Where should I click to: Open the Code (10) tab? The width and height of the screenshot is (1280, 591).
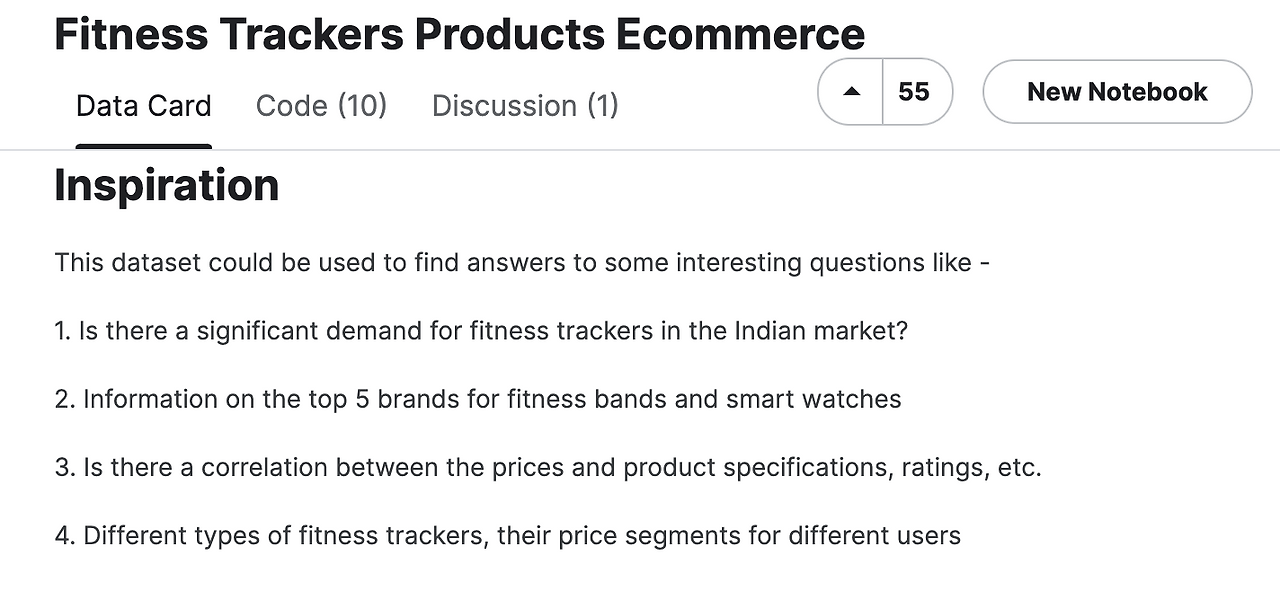pos(321,106)
